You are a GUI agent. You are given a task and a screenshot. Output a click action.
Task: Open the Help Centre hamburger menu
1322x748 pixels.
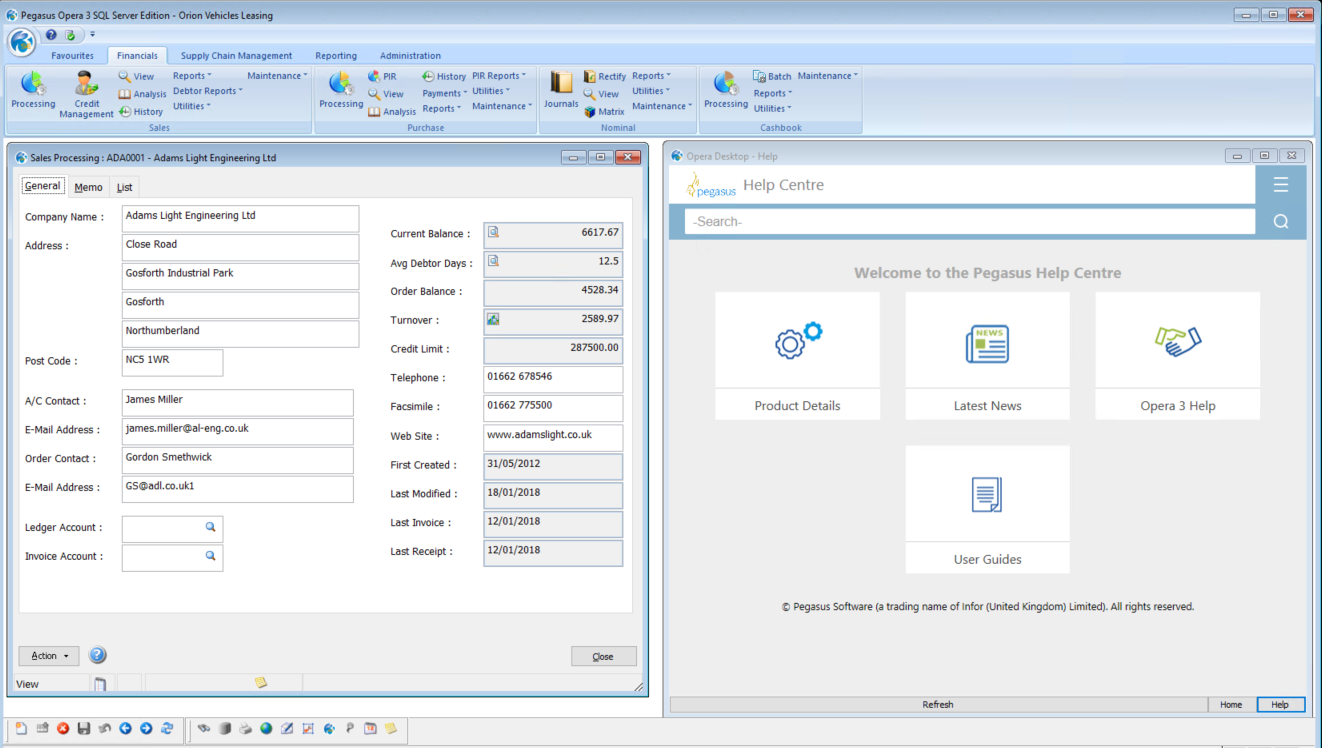[x=1280, y=185]
